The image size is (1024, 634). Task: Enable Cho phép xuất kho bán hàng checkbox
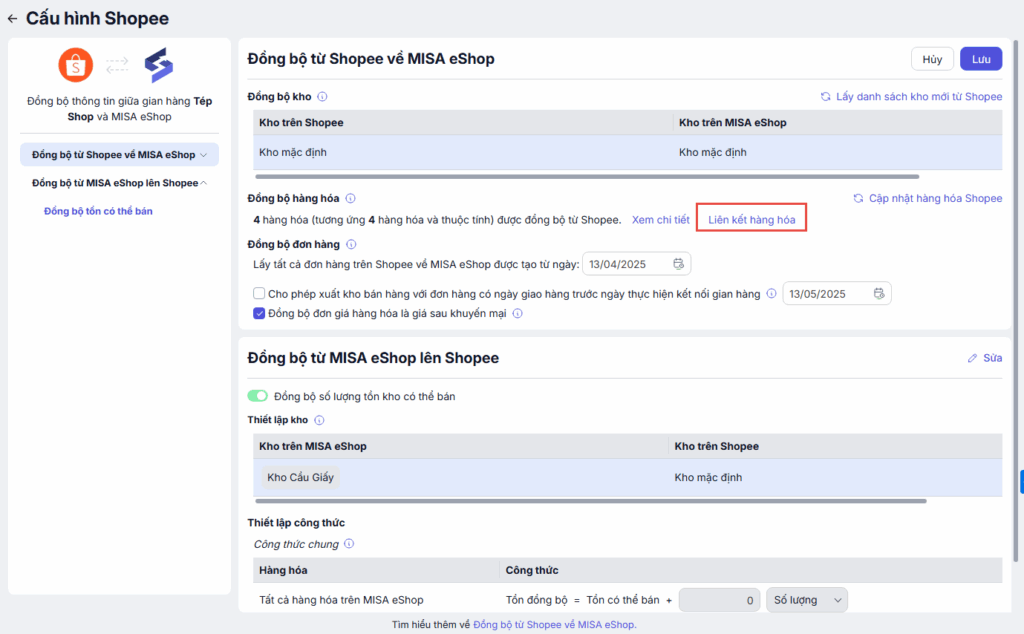click(259, 294)
